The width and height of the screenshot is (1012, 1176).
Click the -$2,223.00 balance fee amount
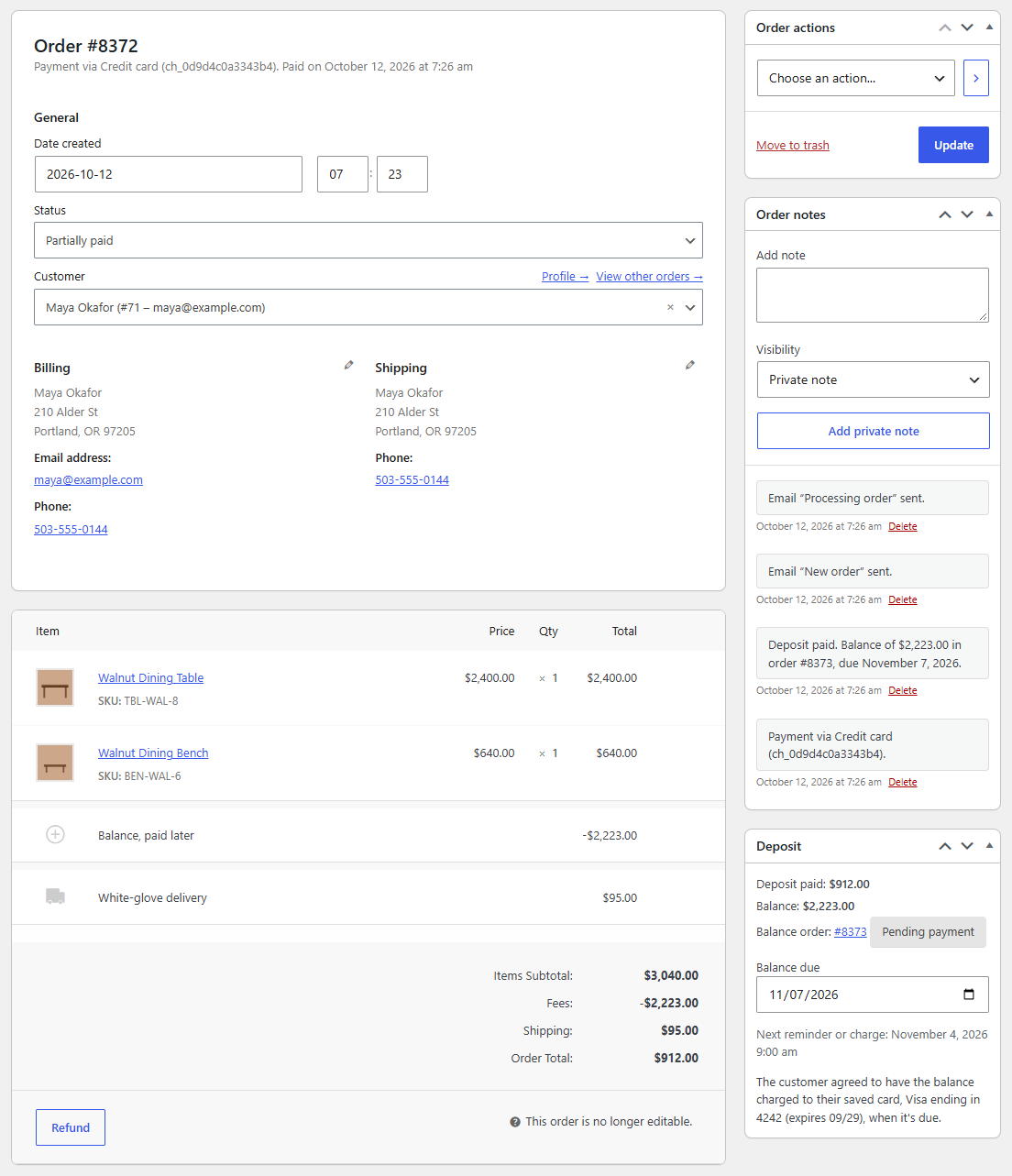tap(610, 836)
